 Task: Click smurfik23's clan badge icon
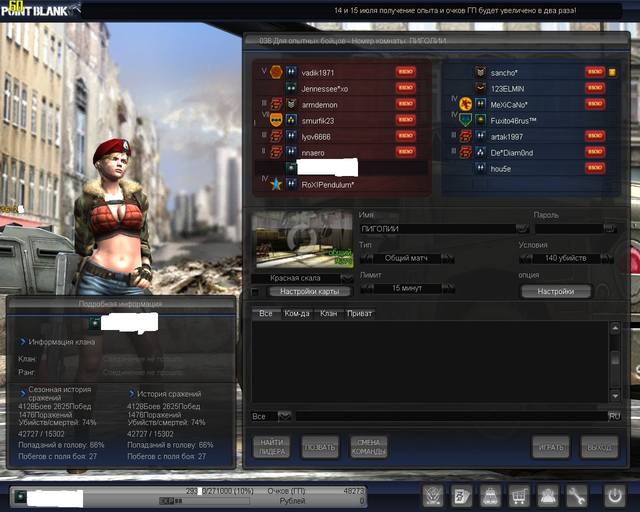276,120
